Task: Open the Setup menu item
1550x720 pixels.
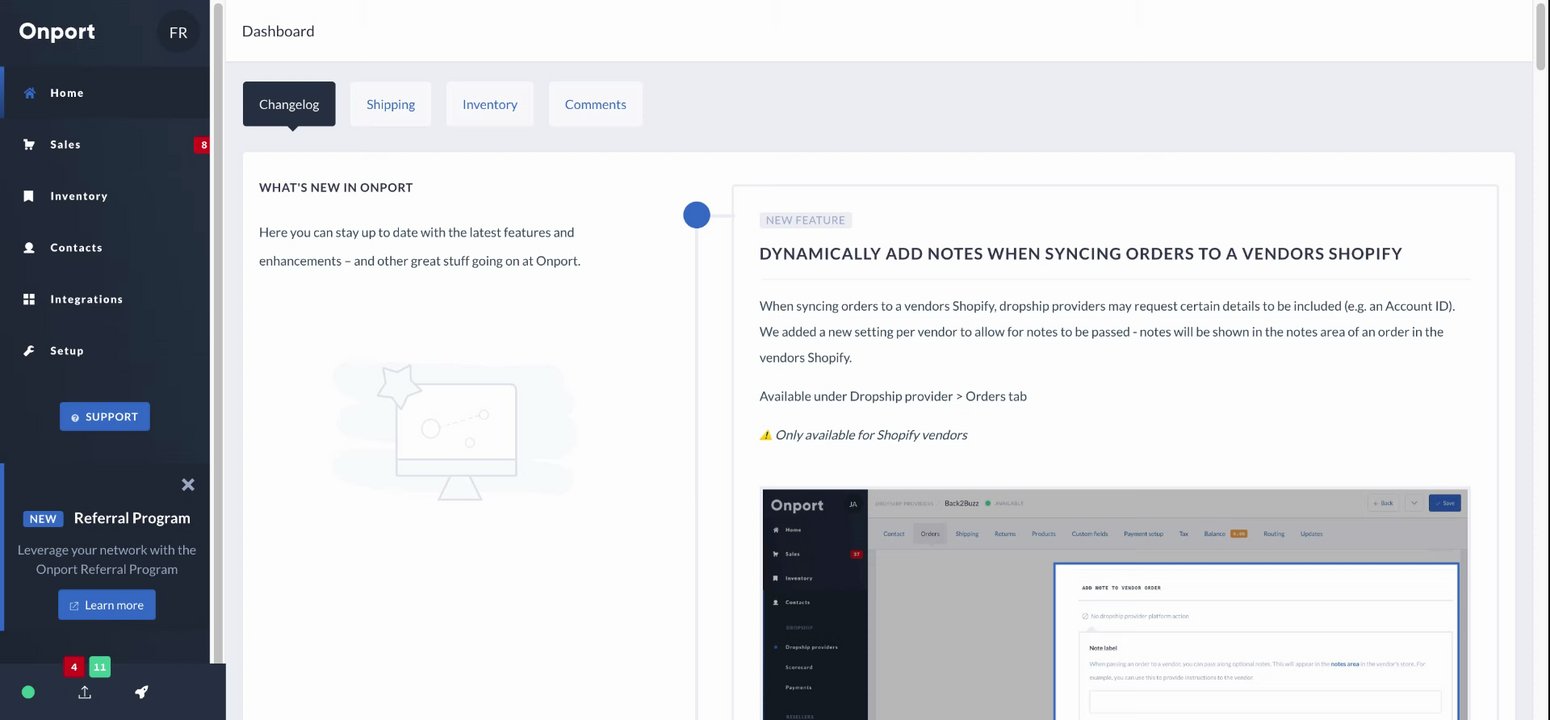Action: click(105, 351)
